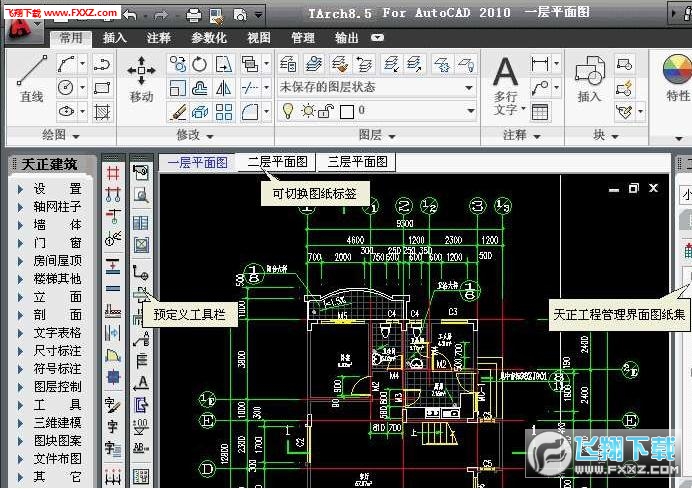
Task: Select the Stretch tool icon
Action: (x=224, y=64)
